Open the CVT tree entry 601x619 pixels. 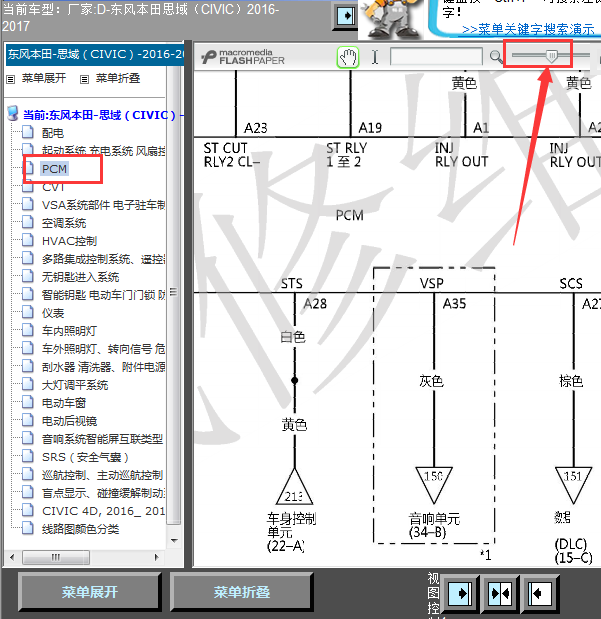(x=53, y=187)
